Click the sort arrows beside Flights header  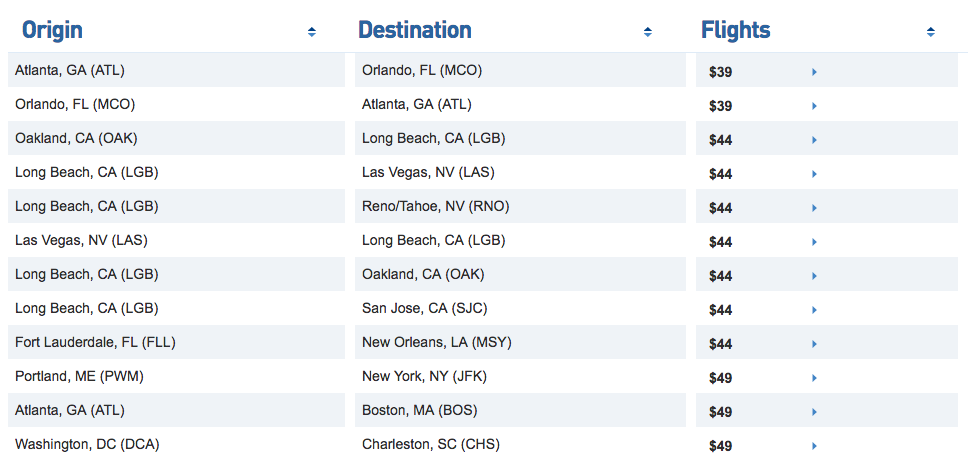931,32
